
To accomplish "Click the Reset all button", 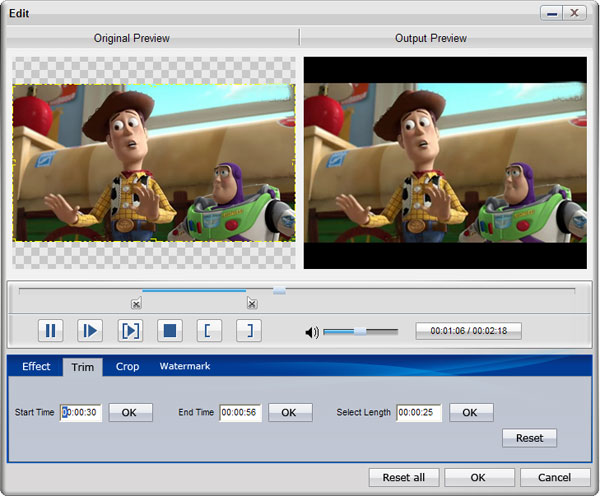I will 404,478.
